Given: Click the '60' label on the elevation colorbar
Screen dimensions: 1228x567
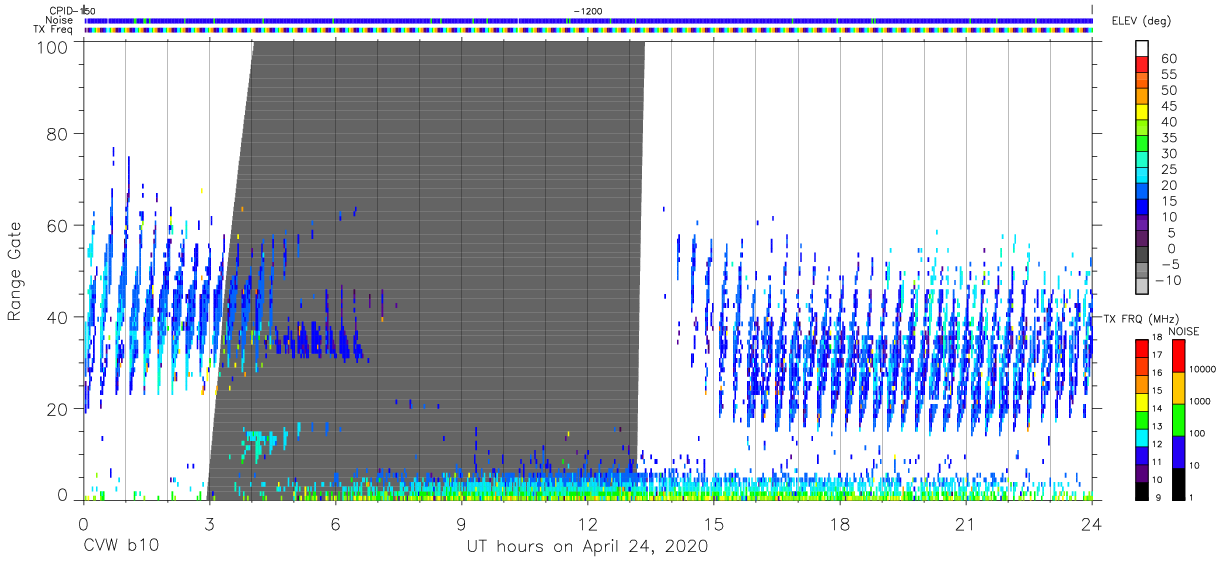Looking at the screenshot, I should click(1168, 58).
